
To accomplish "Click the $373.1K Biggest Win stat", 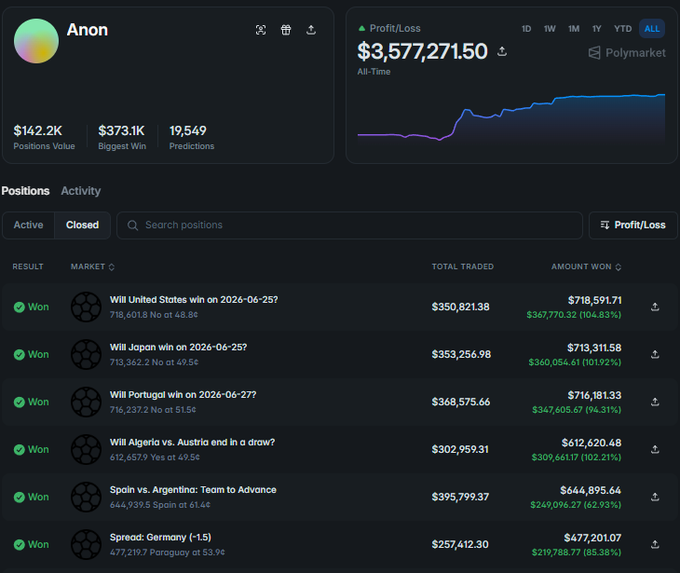I will (x=122, y=137).
